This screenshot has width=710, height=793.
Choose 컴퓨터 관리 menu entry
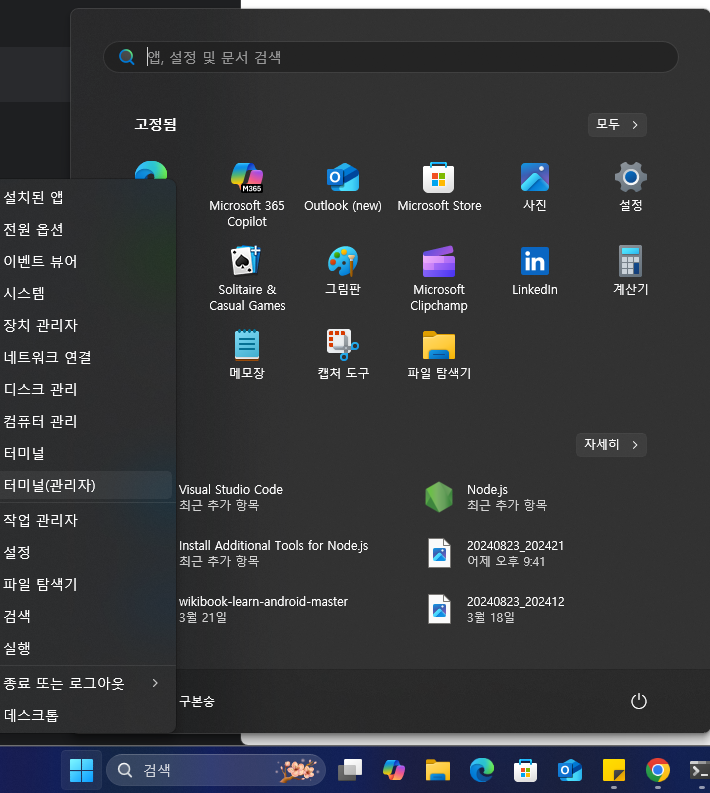click(86, 421)
